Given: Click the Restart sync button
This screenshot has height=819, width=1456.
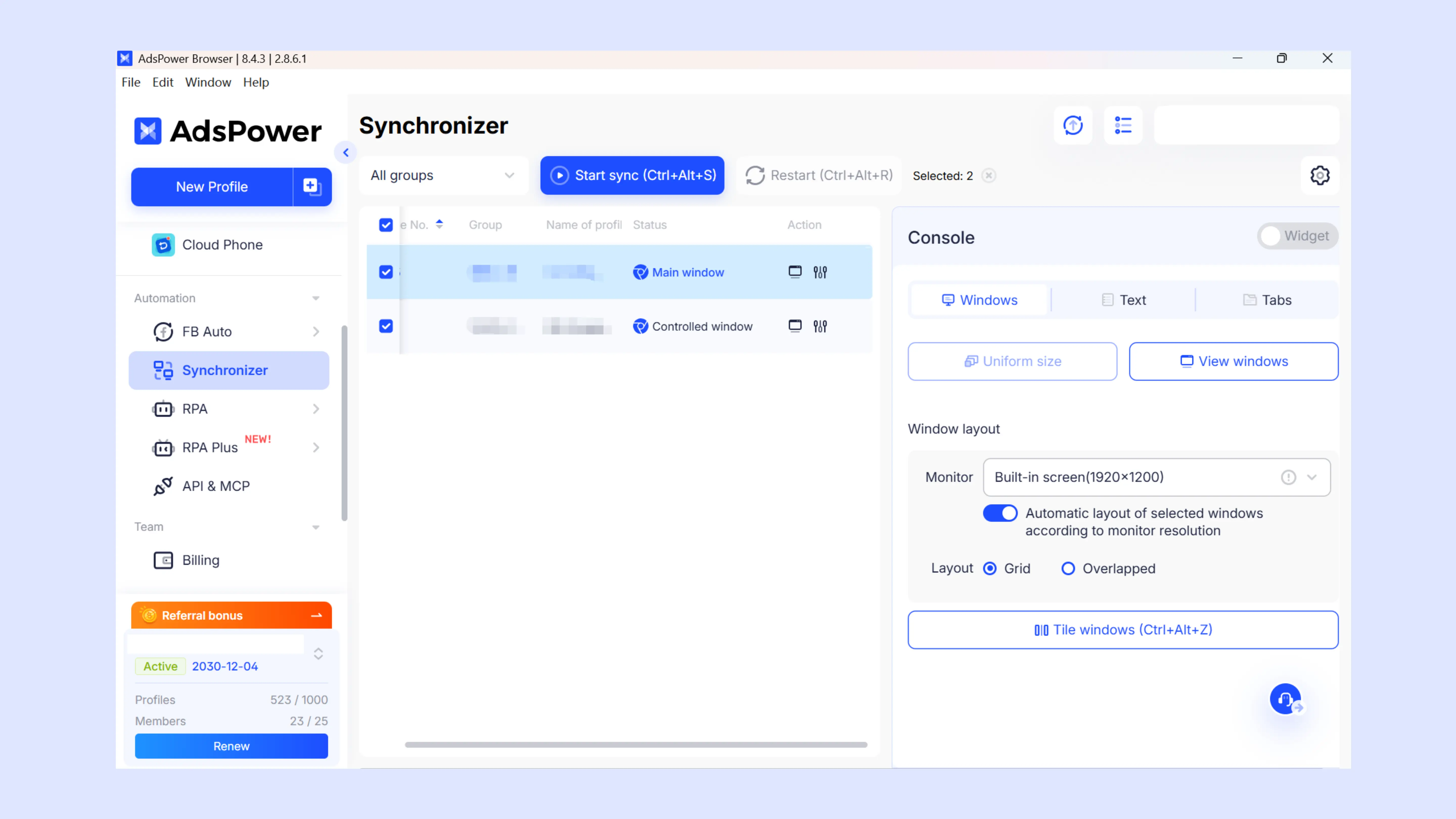Looking at the screenshot, I should pos(819,175).
